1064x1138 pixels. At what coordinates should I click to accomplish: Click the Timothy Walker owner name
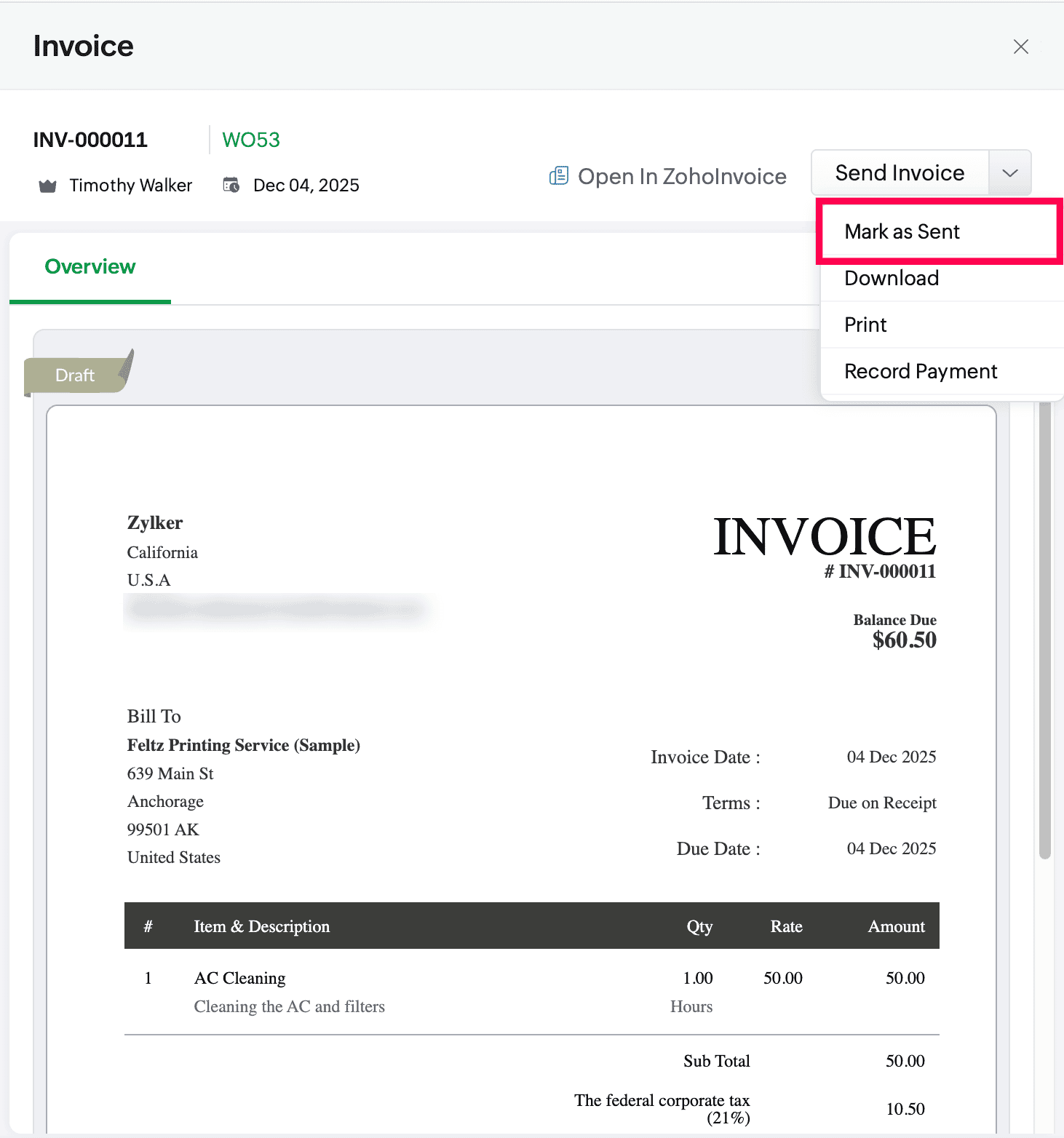click(130, 186)
